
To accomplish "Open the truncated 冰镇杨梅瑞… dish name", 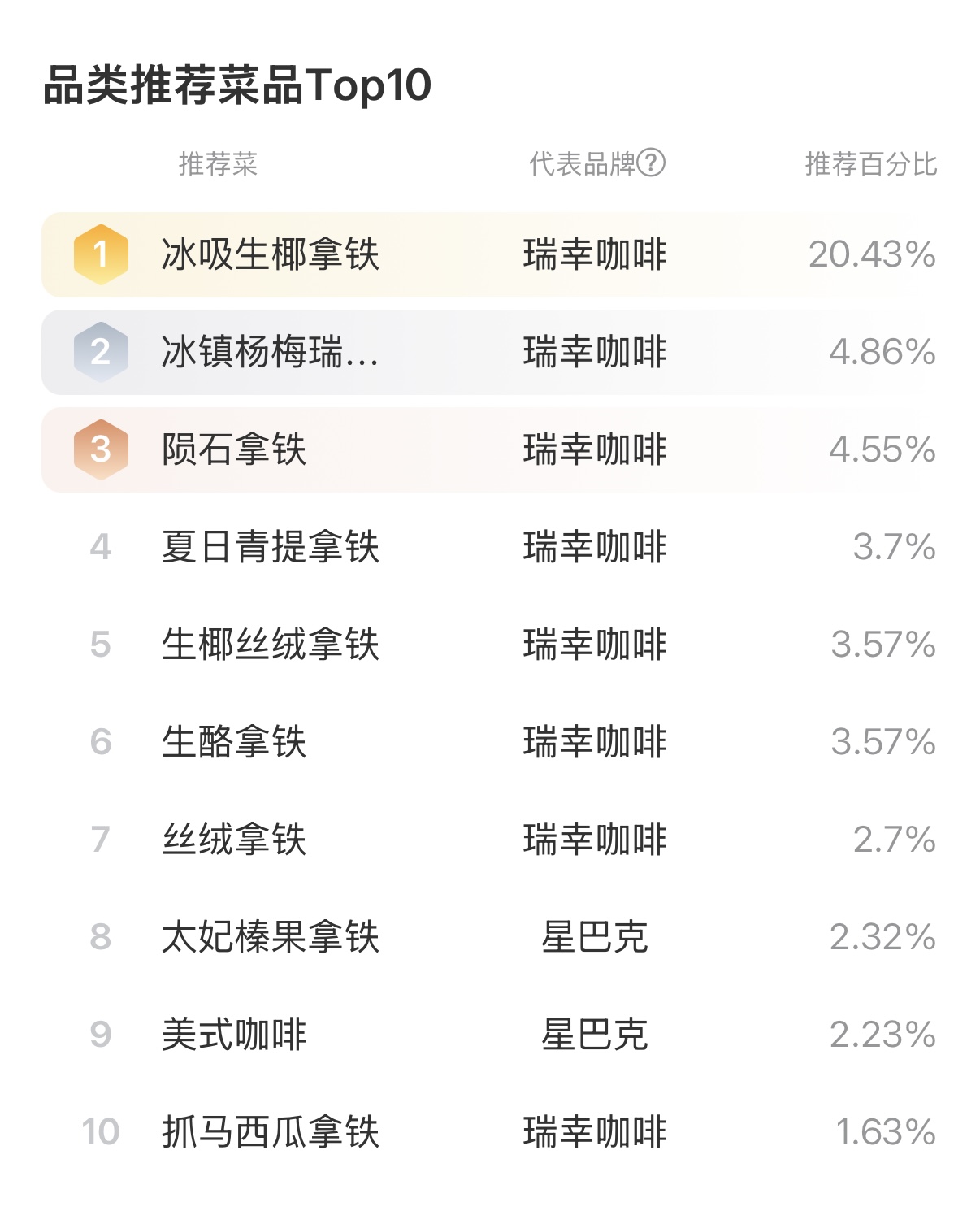I will (270, 352).
